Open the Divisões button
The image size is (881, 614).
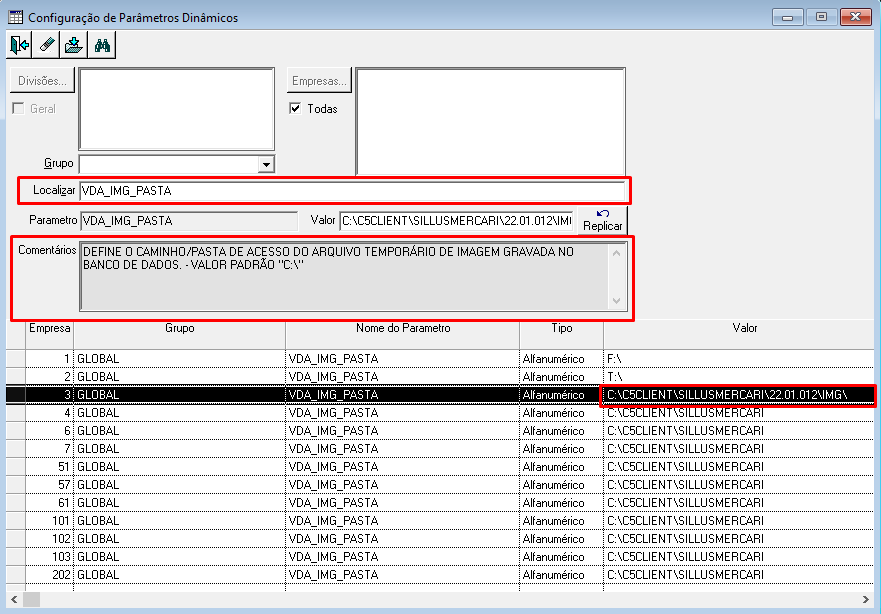click(x=42, y=81)
